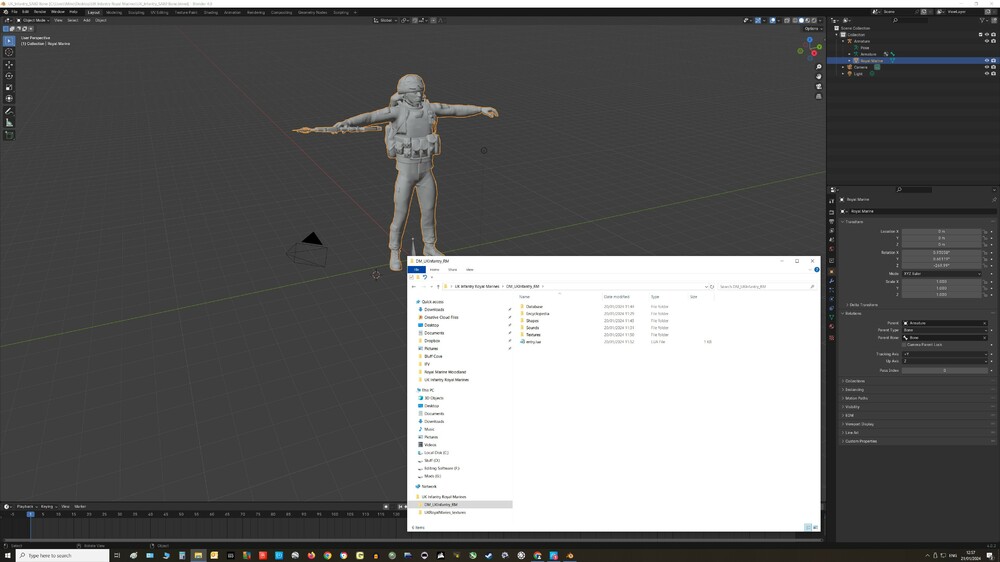Open the Modifiers wrench properties tab
Viewport: 1000px width, 562px height.
click(832, 281)
